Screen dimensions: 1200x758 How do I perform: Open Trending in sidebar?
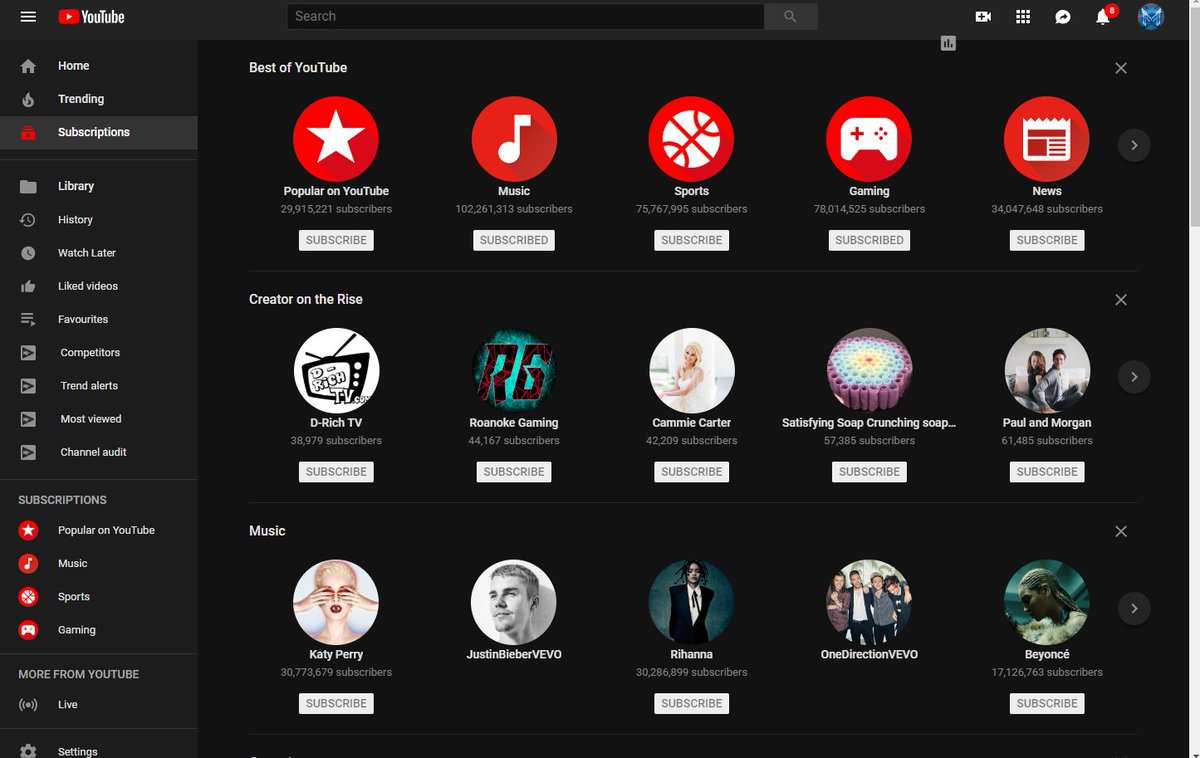99,99
